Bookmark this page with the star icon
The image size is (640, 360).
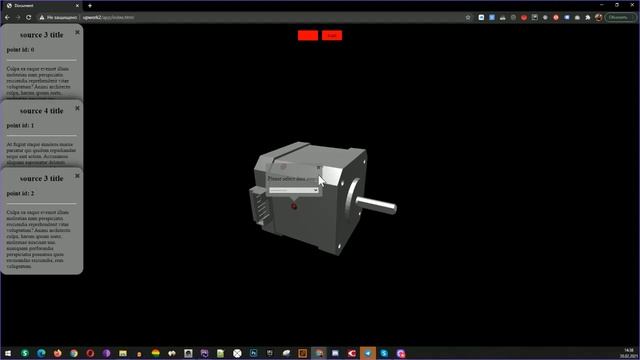pos(468,18)
